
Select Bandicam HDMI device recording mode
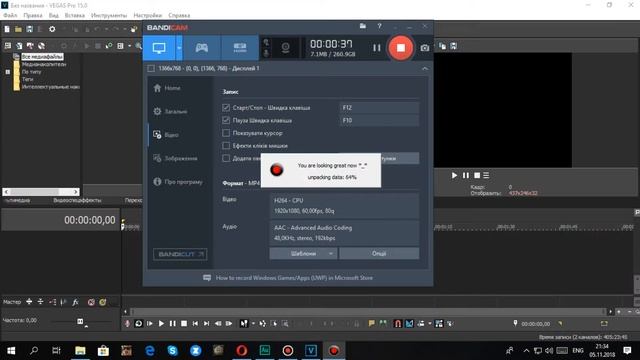point(240,48)
